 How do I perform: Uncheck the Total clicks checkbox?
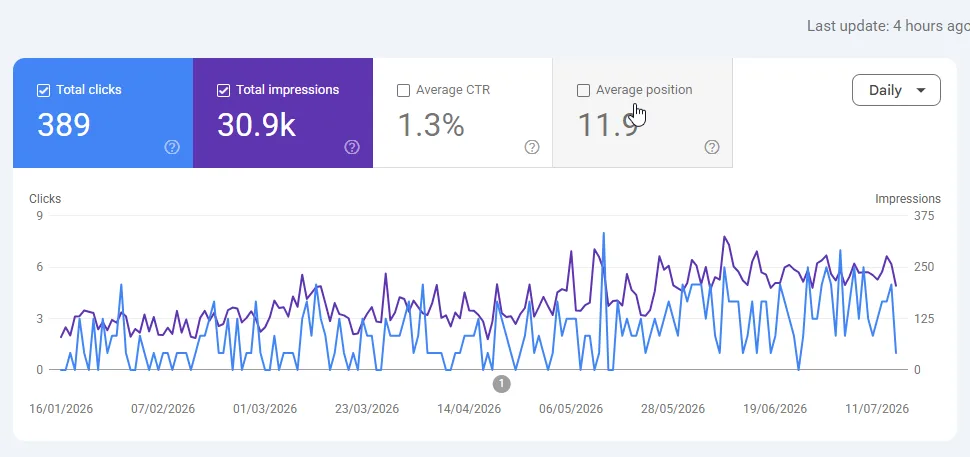tap(43, 90)
